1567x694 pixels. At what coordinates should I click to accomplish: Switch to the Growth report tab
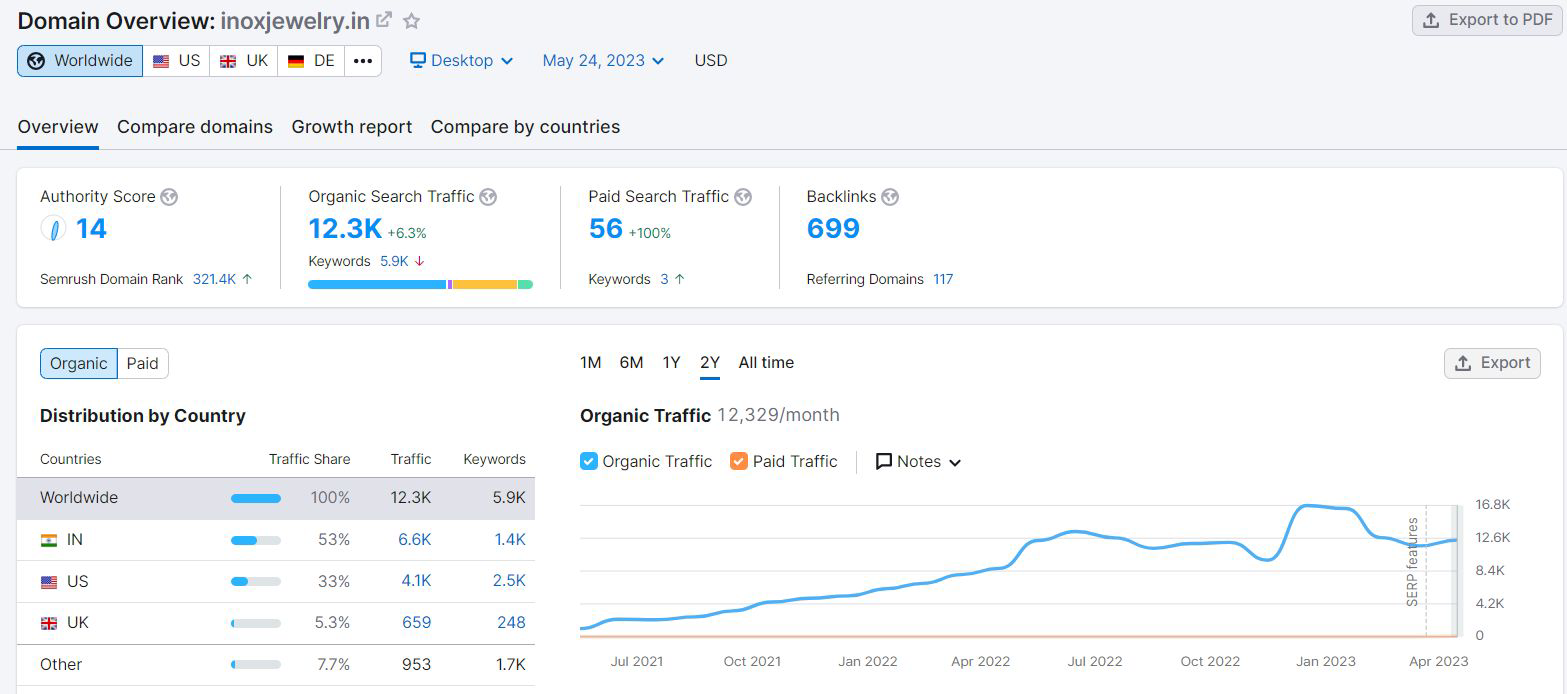click(x=352, y=127)
